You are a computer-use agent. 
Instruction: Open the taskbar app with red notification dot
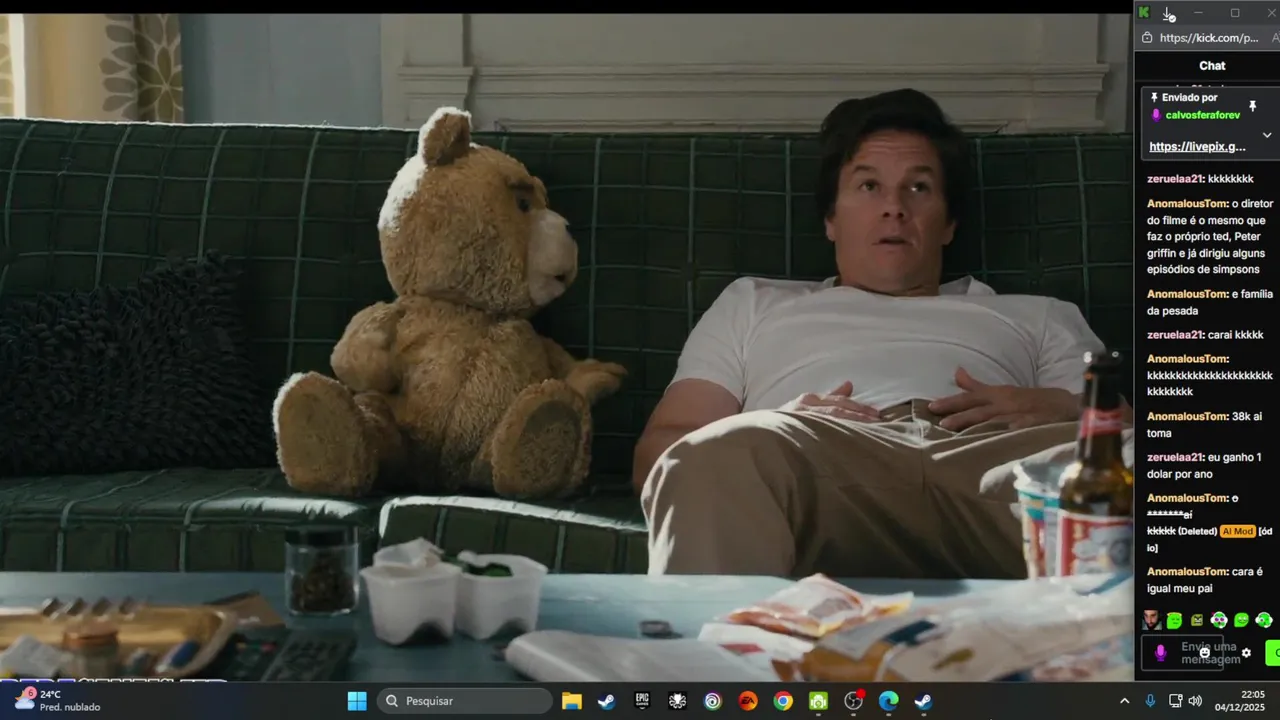pyautogui.click(x=853, y=701)
